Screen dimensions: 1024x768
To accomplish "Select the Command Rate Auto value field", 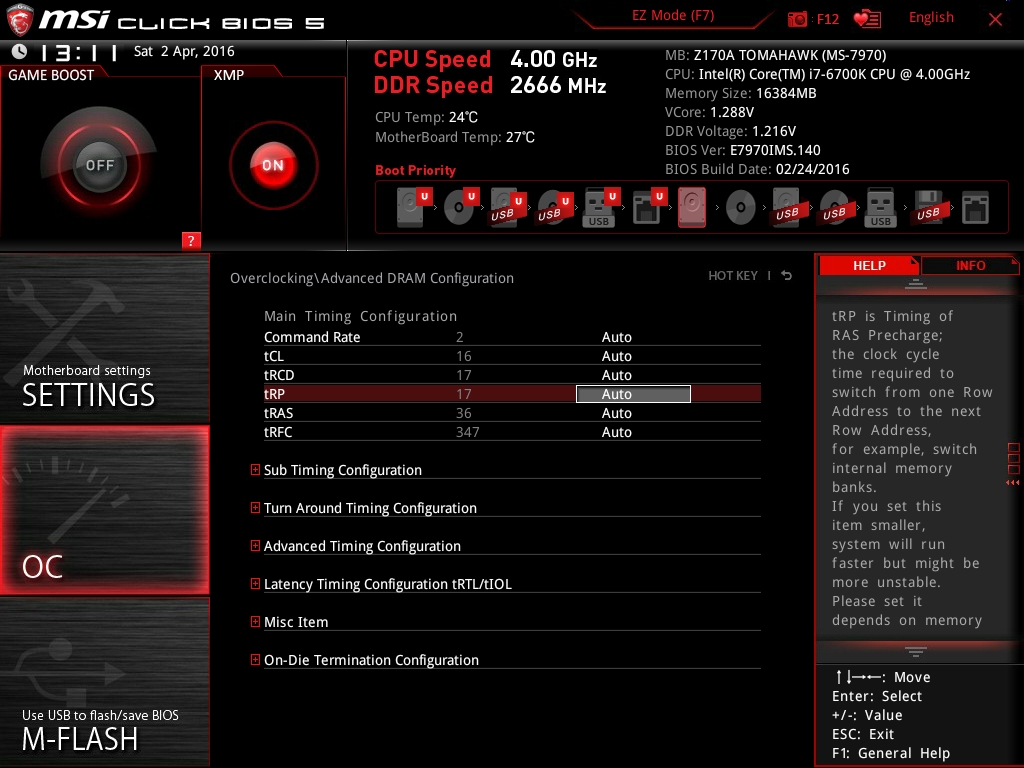I will [x=616, y=337].
